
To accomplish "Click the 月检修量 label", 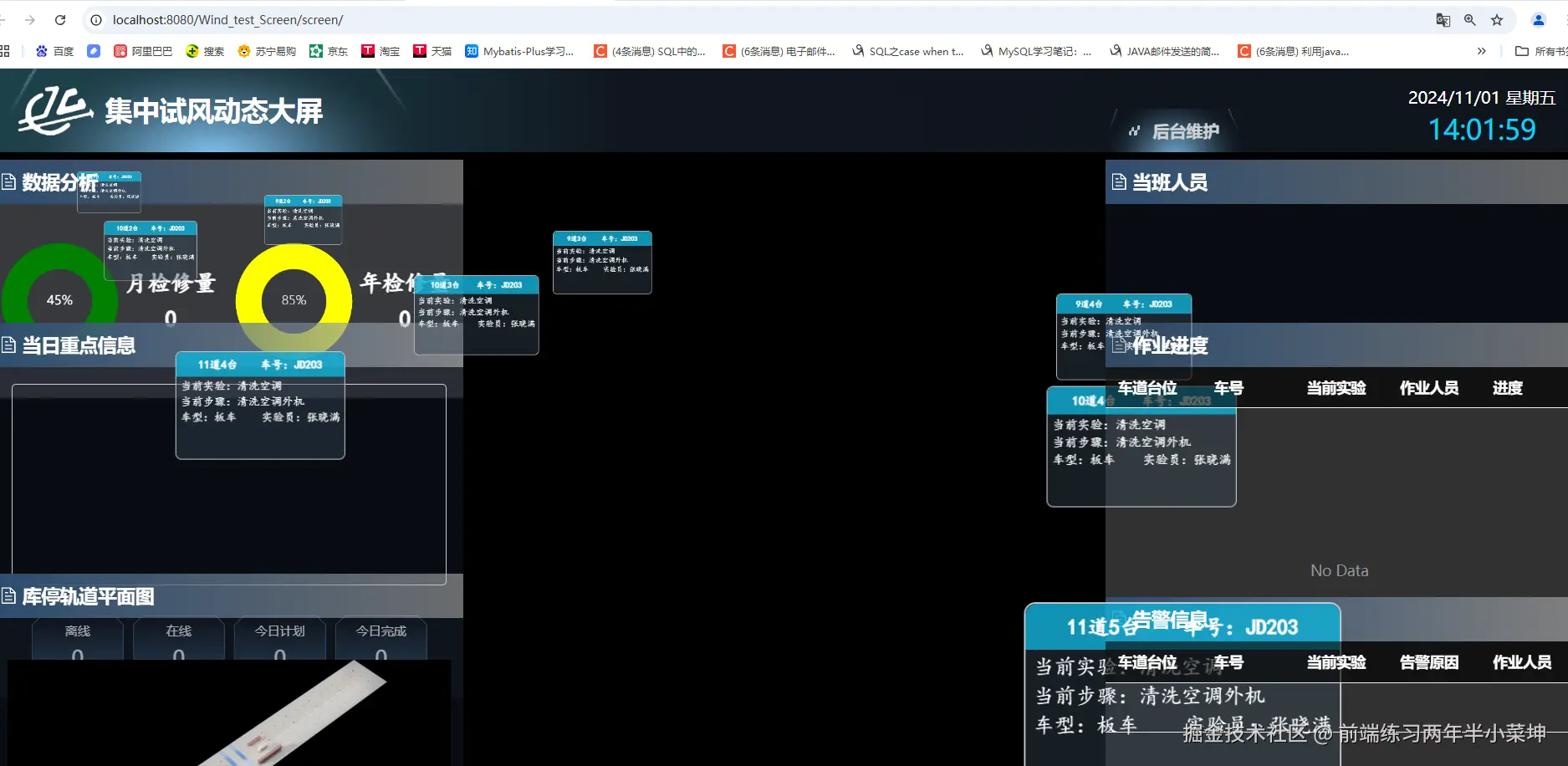I will [x=171, y=284].
